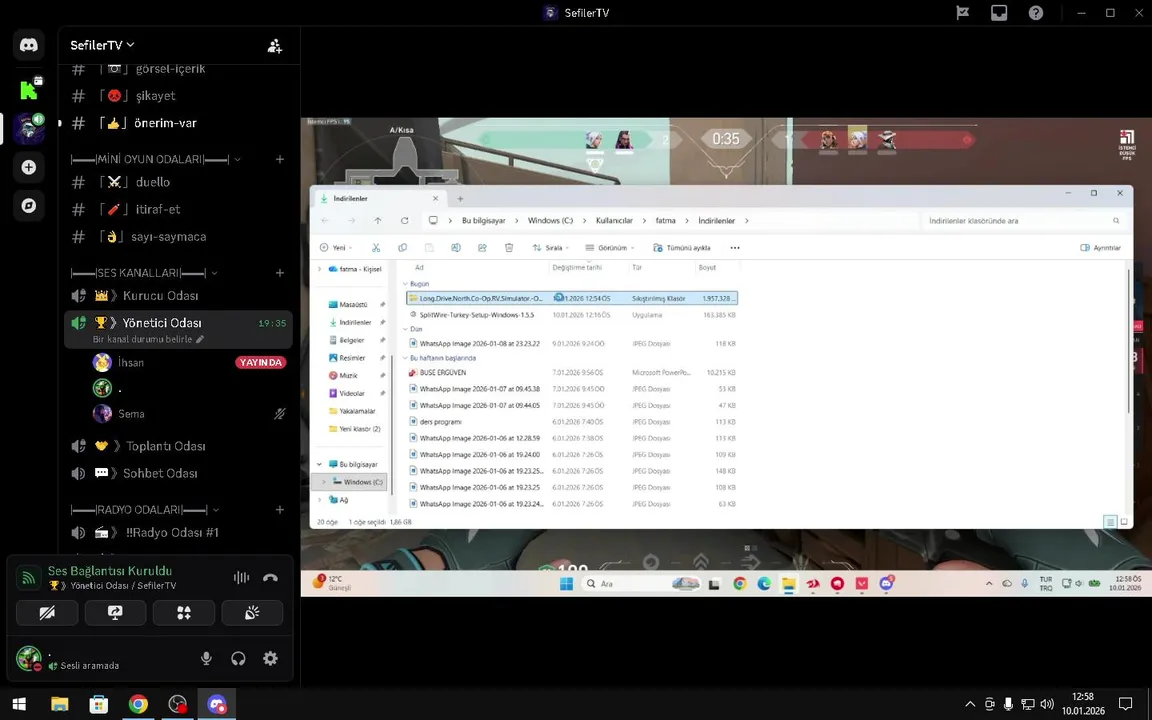Open Microsoft Store from the taskbar
Image resolution: width=1152 pixels, height=720 pixels.
tap(98, 704)
